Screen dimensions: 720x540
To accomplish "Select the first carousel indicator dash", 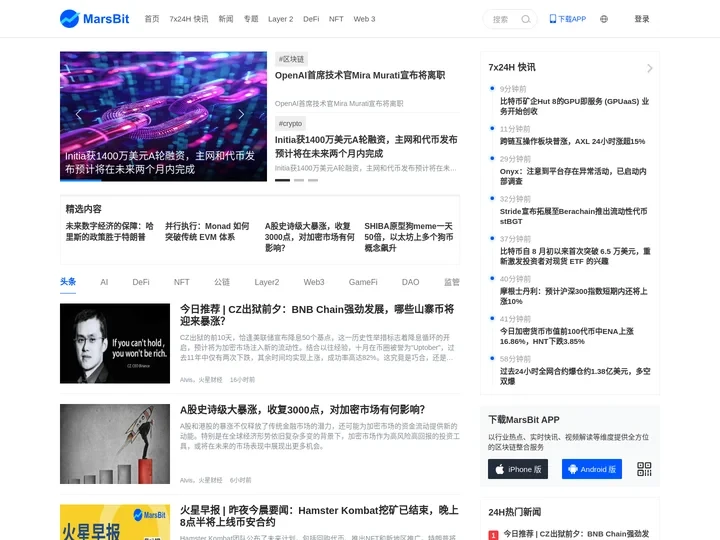I will tap(282, 180).
